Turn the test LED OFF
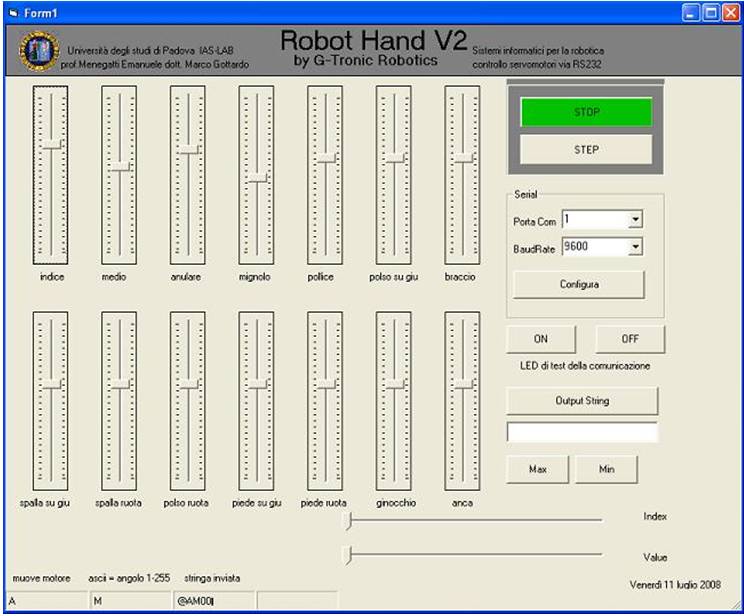Screen dimensions: 744x616 [630, 339]
